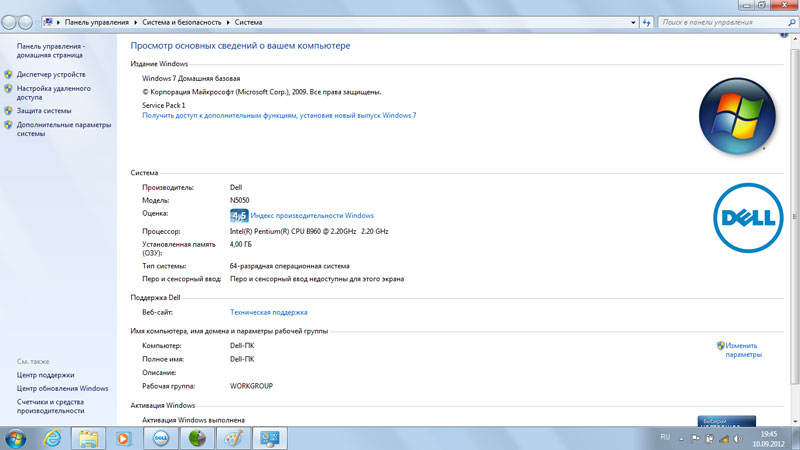
Task: Launch Windows Media Player from taskbar
Action: [123, 438]
